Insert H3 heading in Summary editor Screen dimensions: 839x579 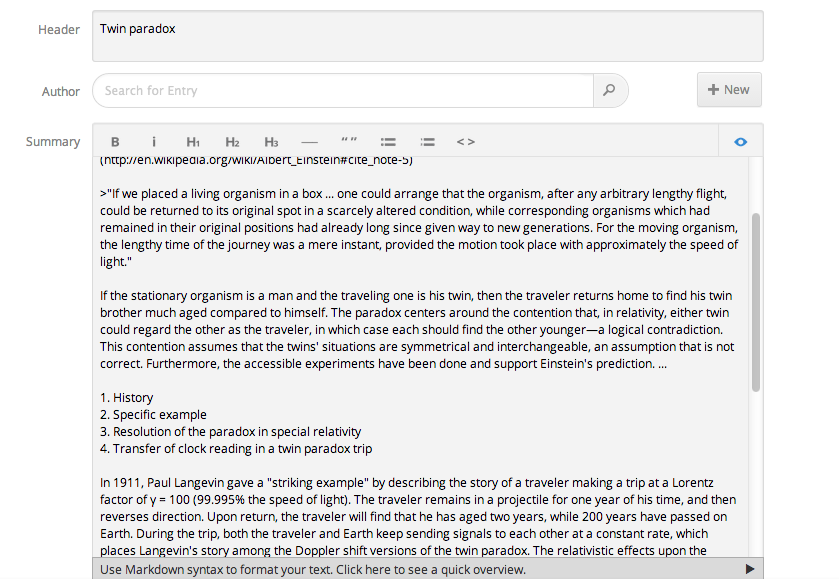[x=271, y=142]
